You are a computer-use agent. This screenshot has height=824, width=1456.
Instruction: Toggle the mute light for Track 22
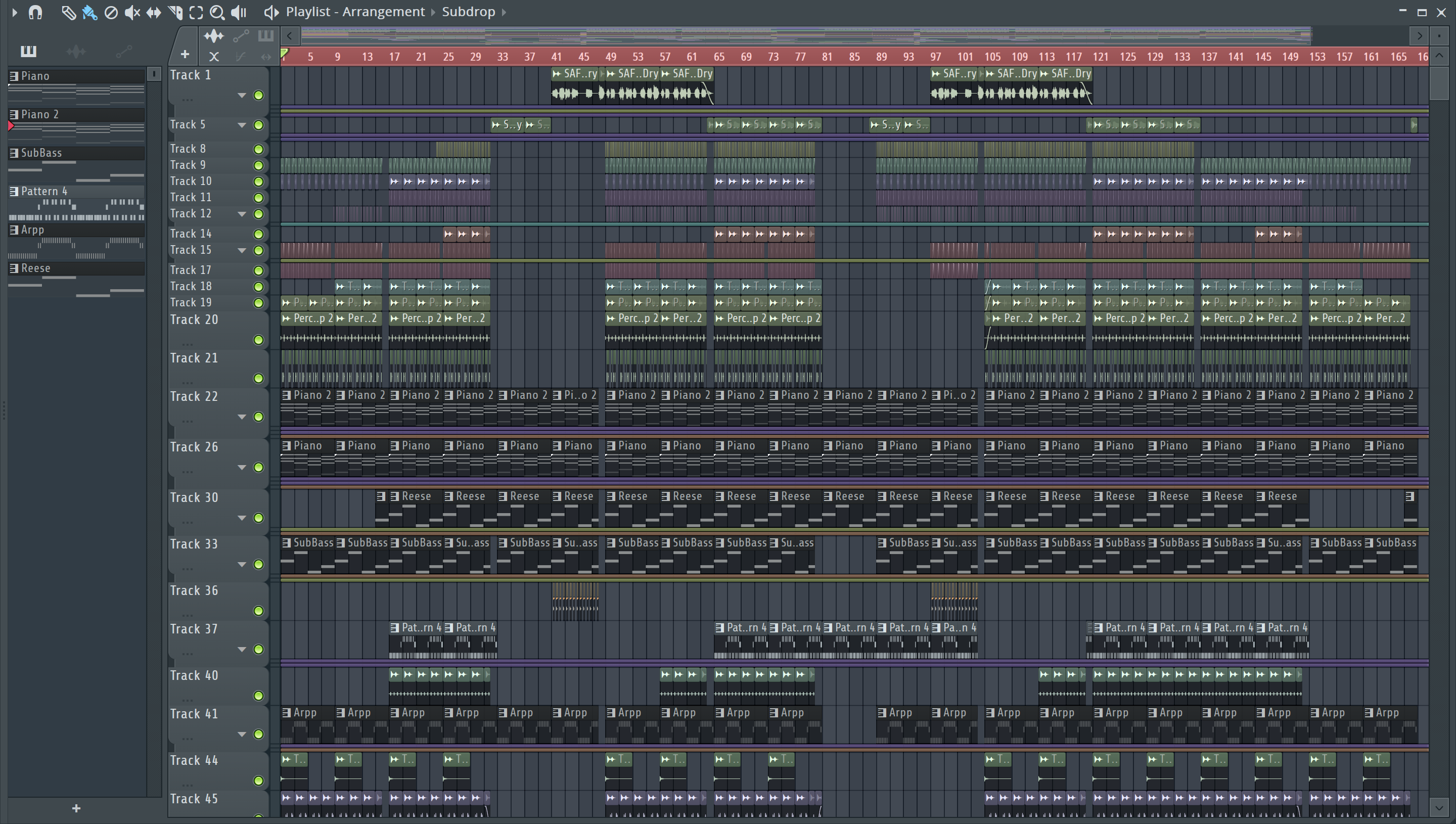pyautogui.click(x=259, y=417)
